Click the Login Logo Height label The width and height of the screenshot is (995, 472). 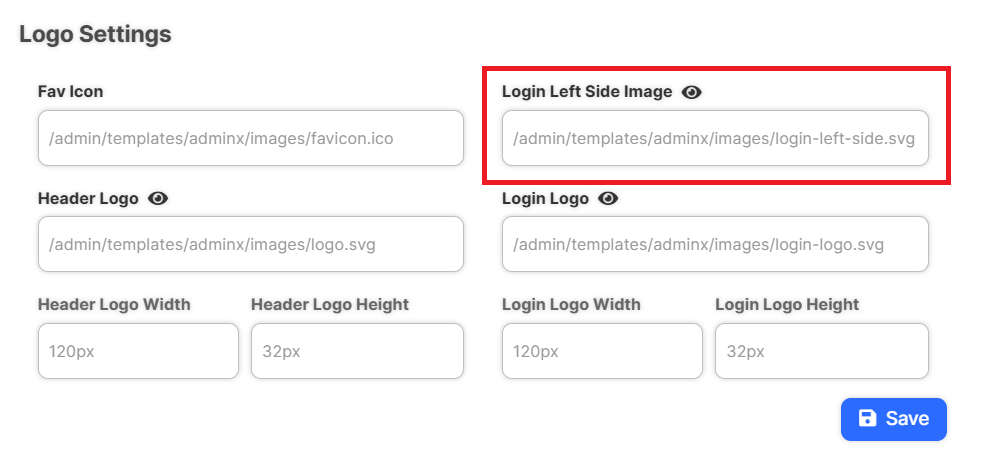tap(787, 305)
